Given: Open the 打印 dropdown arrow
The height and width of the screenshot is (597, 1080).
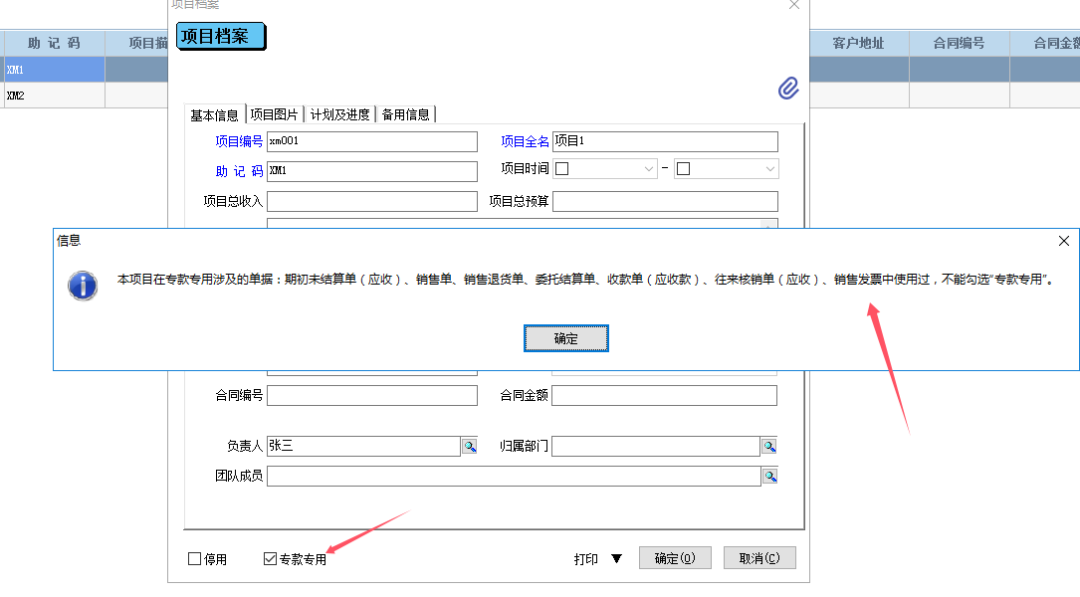Looking at the screenshot, I should [616, 558].
